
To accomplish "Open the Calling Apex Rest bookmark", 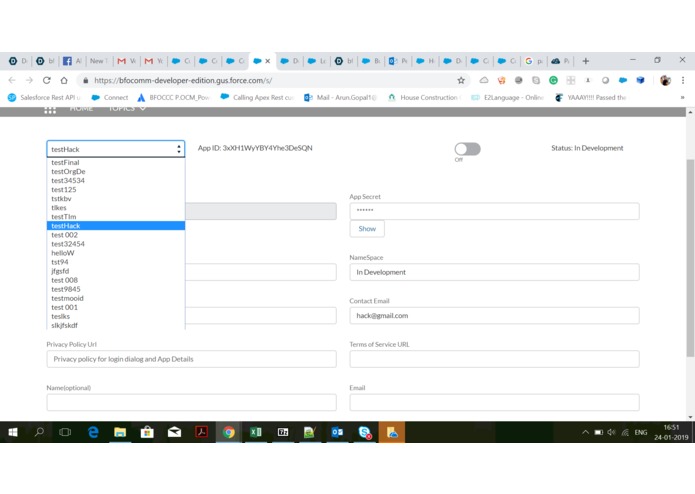I will click(257, 97).
